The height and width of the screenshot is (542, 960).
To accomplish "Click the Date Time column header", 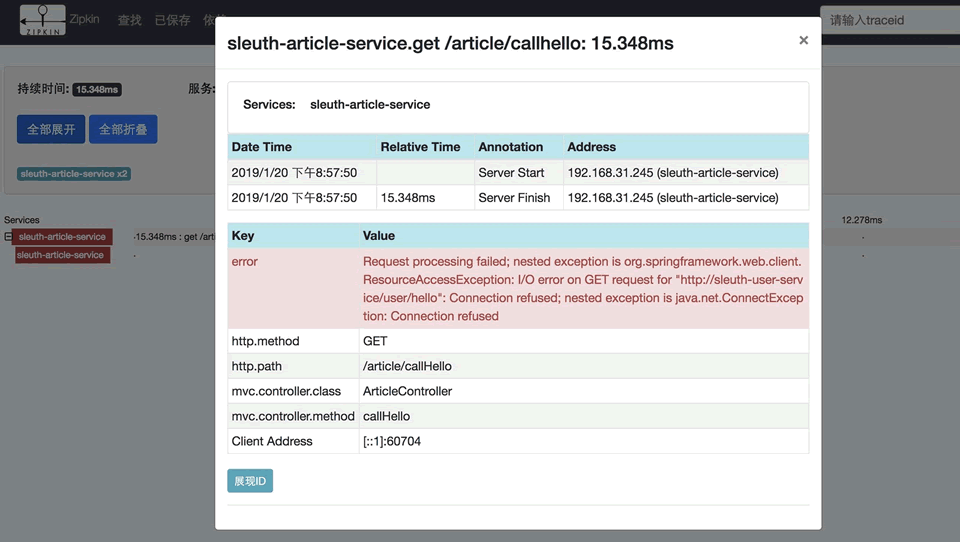I will point(302,147).
